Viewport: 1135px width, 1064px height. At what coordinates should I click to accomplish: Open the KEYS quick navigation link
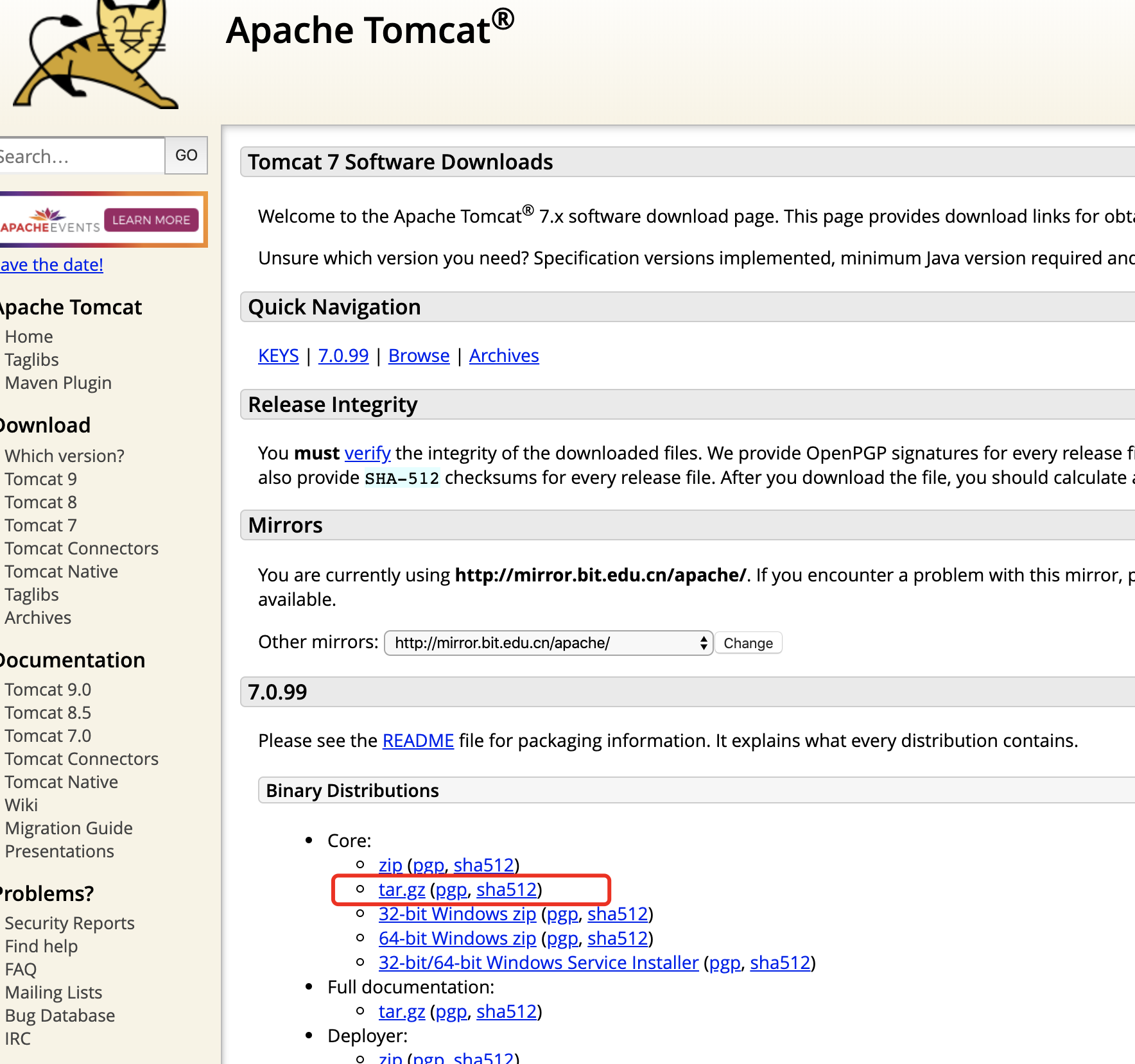pyautogui.click(x=279, y=356)
